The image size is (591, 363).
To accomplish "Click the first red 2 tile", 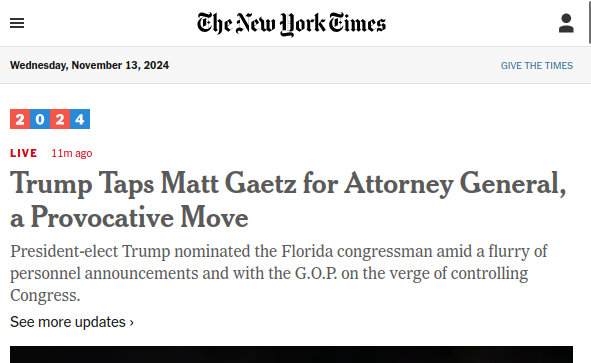I will pyautogui.click(x=20, y=119).
